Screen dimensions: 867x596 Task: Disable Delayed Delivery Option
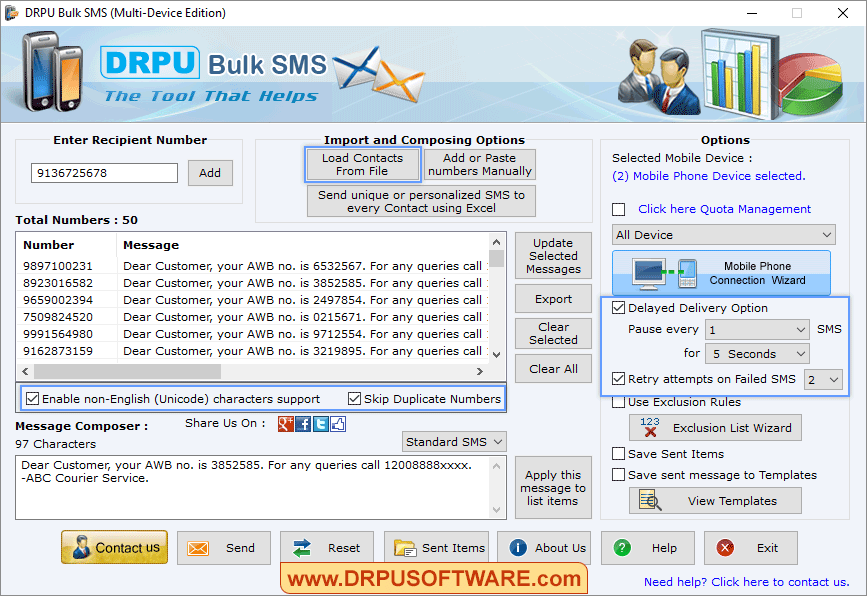(619, 308)
